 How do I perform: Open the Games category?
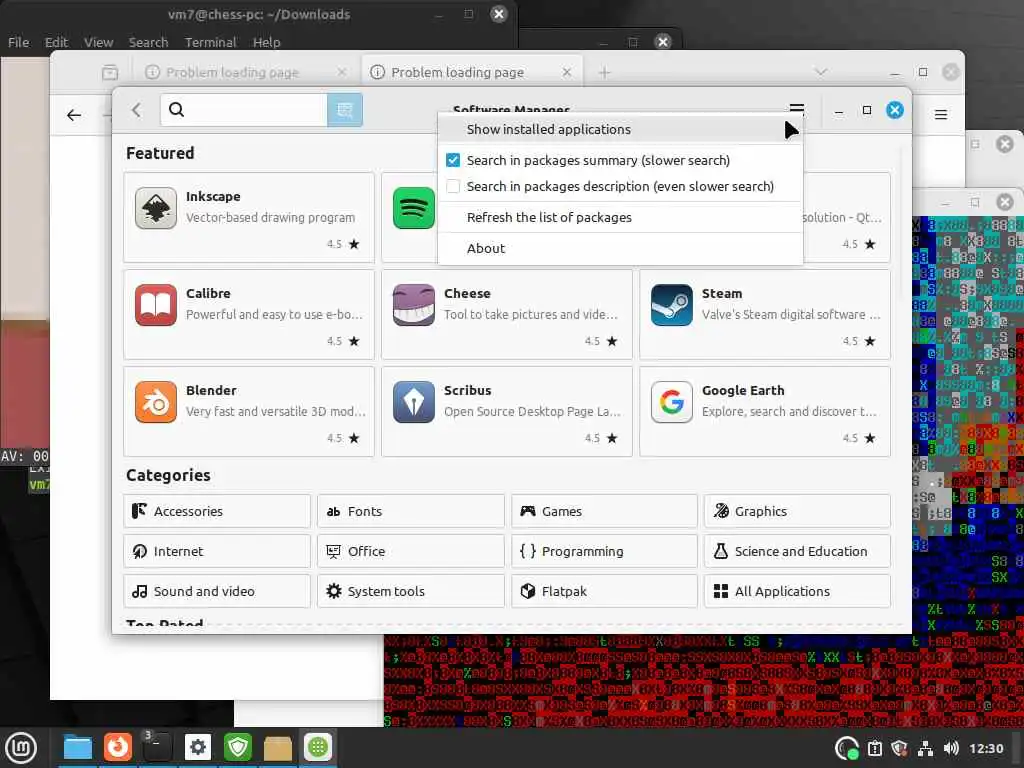[x=605, y=511]
